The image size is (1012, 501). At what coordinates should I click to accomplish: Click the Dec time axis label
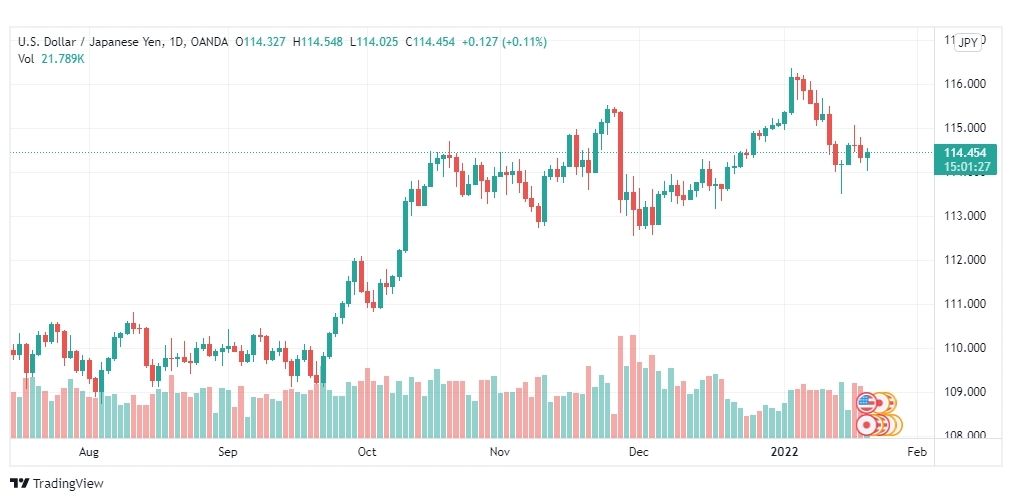click(639, 452)
